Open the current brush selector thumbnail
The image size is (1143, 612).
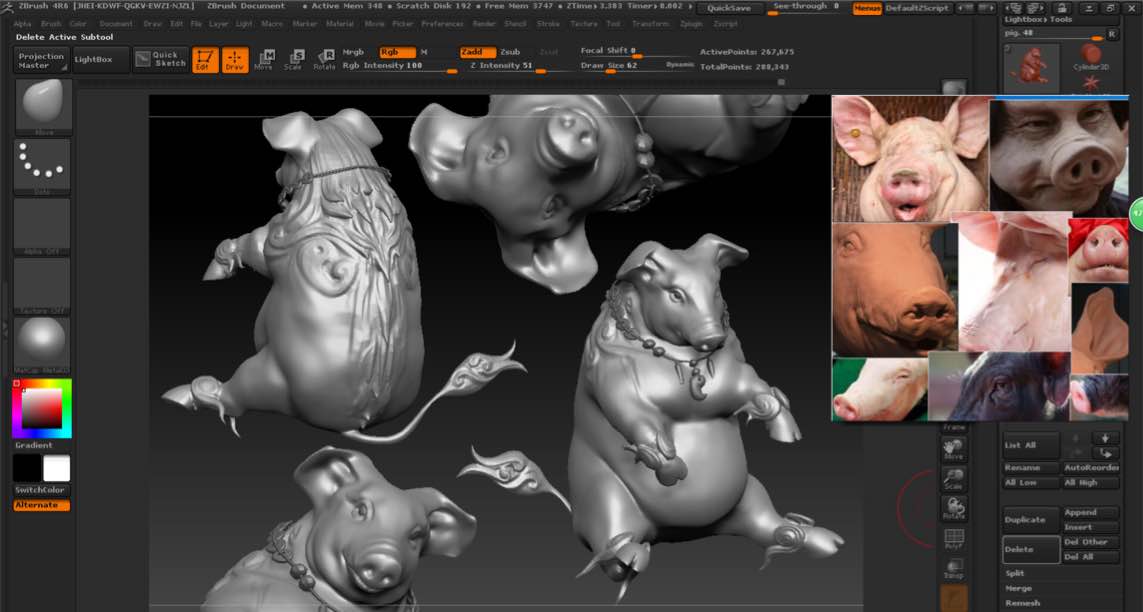(x=43, y=105)
